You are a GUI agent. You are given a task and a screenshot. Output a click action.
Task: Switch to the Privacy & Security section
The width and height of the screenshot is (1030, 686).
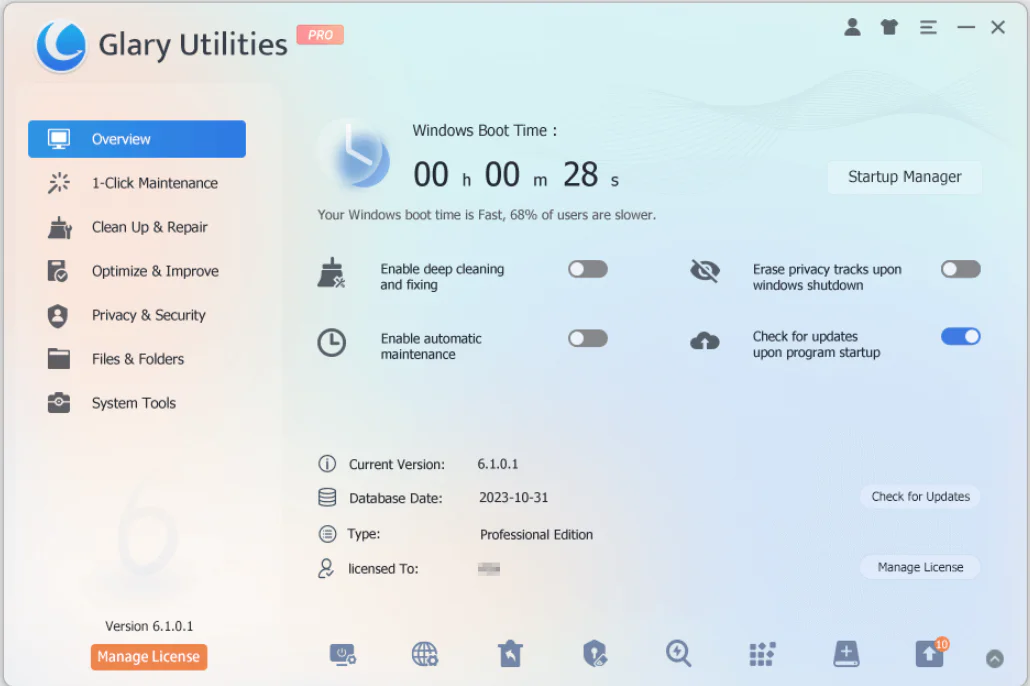coord(148,315)
